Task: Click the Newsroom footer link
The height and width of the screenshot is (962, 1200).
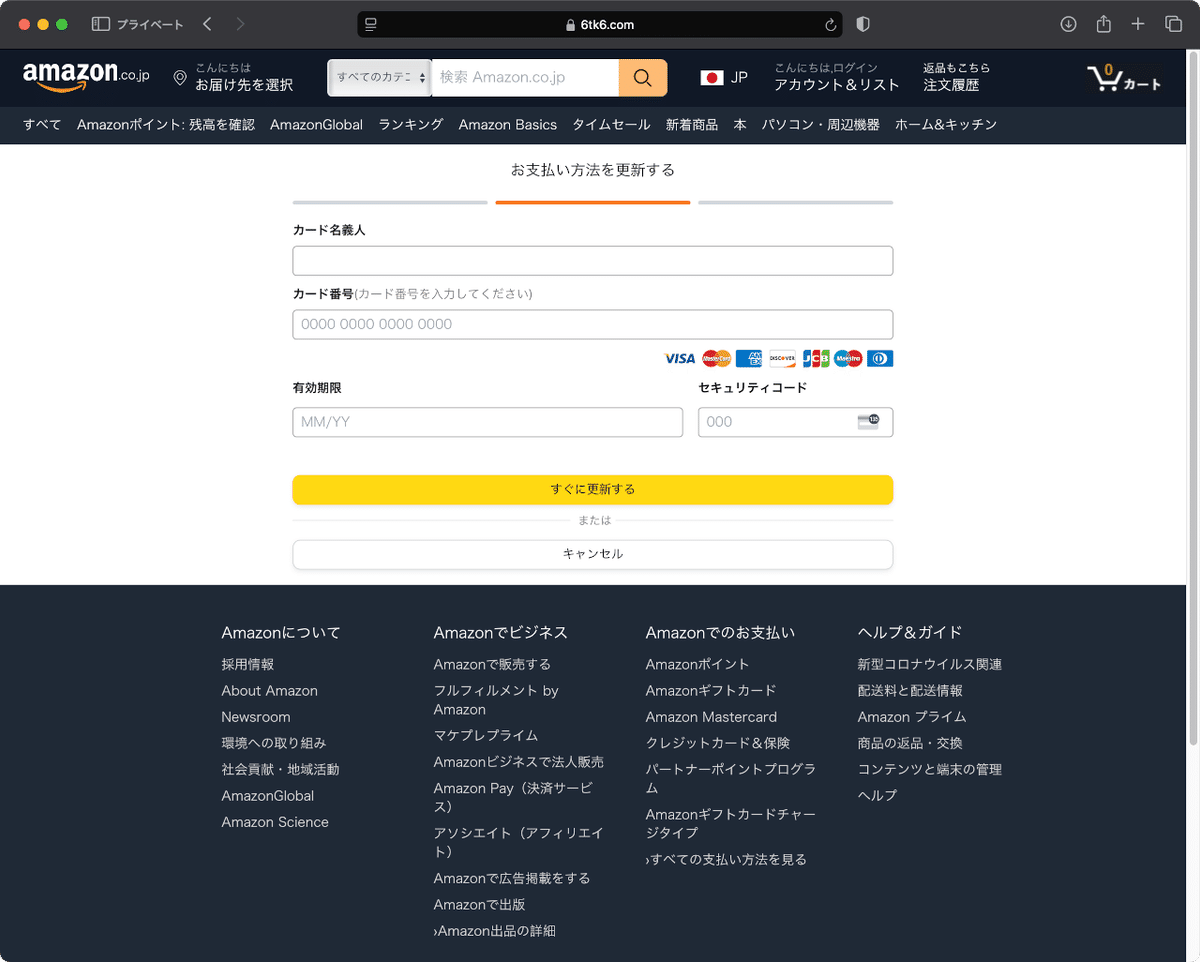Action: coord(256,717)
